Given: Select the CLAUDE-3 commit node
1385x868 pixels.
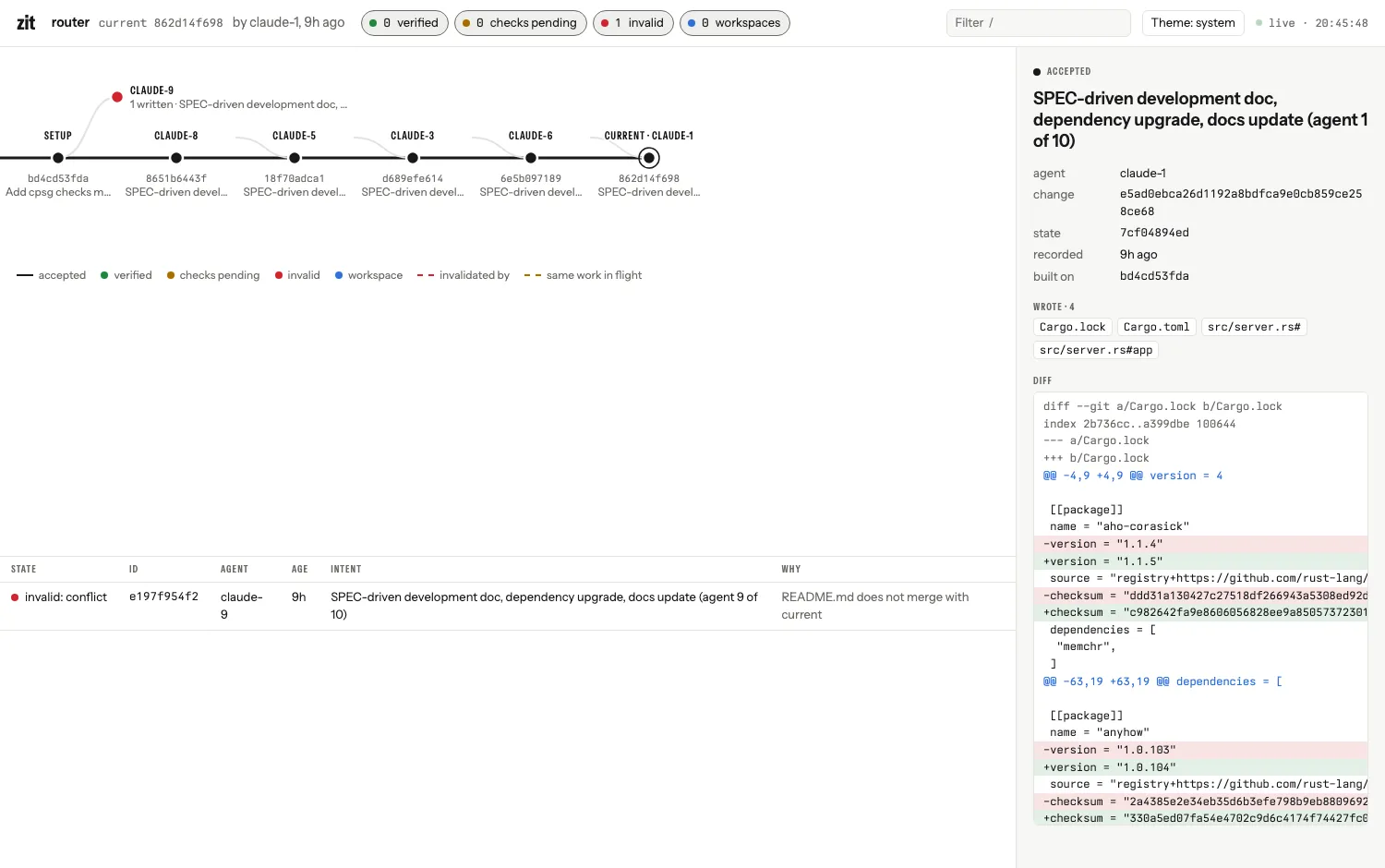Looking at the screenshot, I should 413,158.
